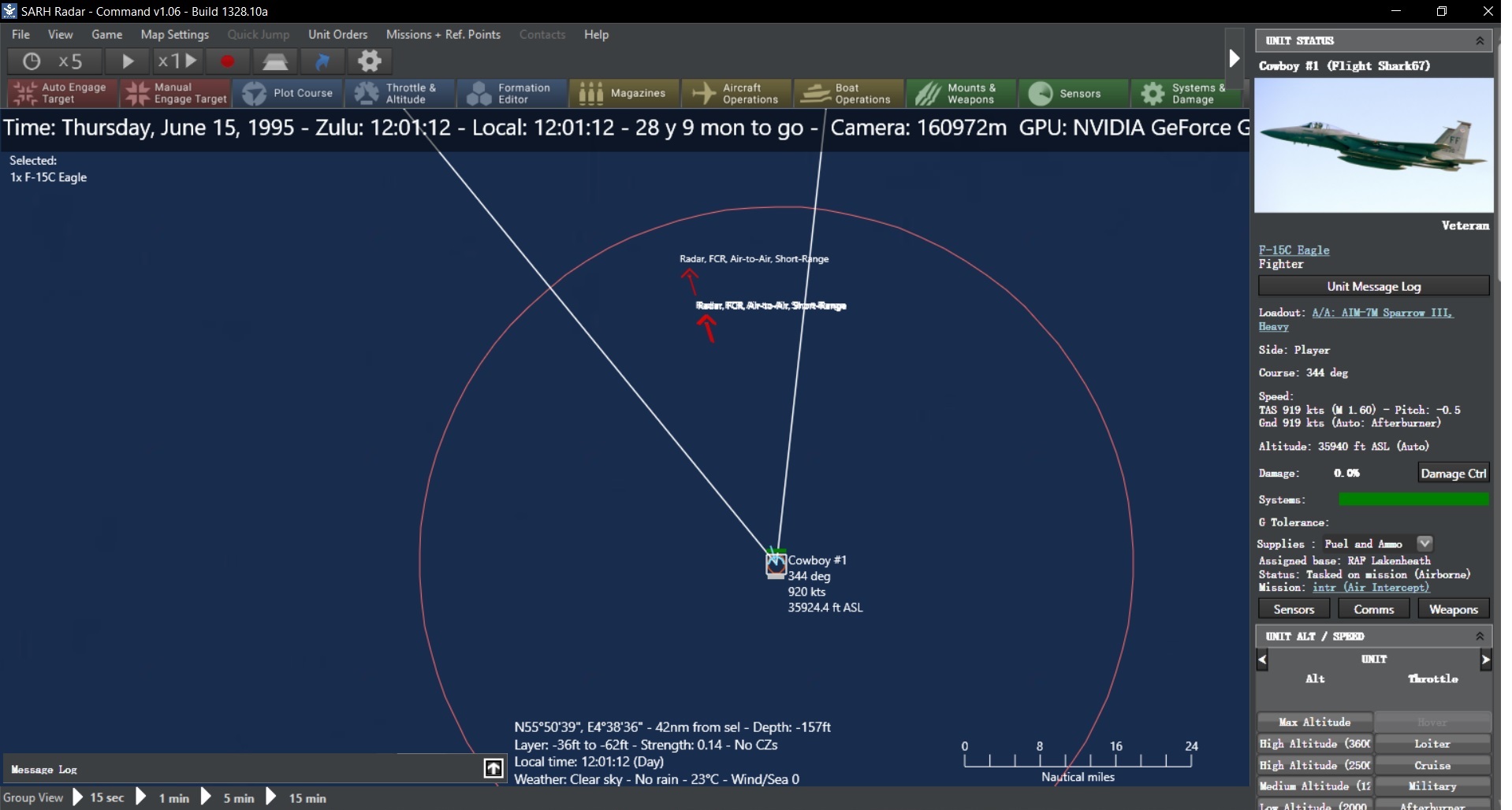Viewport: 1512px width, 810px height.
Task: Click the upper red radar contact arrow
Action: tap(691, 281)
